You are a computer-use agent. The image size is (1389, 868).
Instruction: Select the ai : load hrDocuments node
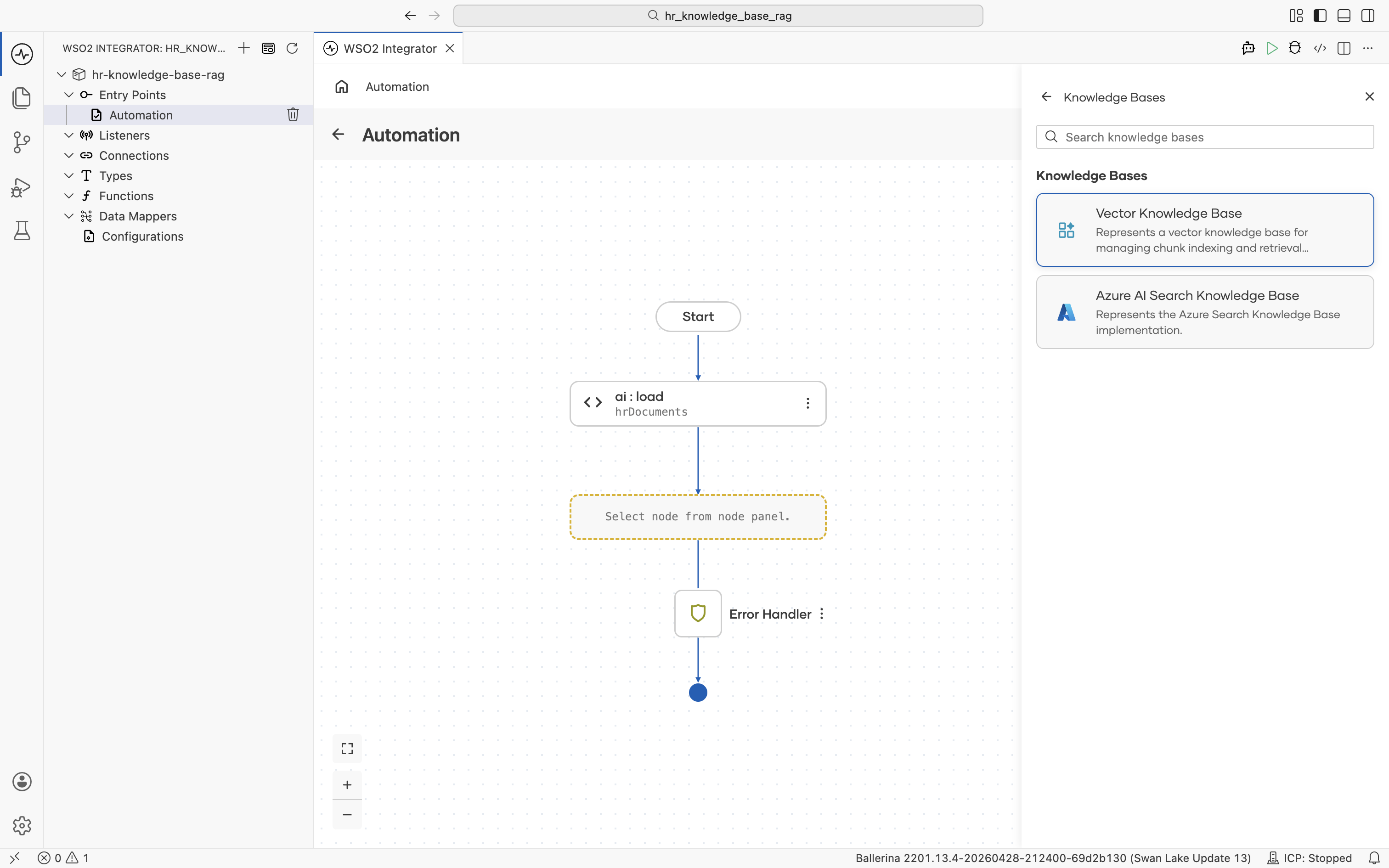[698, 404]
